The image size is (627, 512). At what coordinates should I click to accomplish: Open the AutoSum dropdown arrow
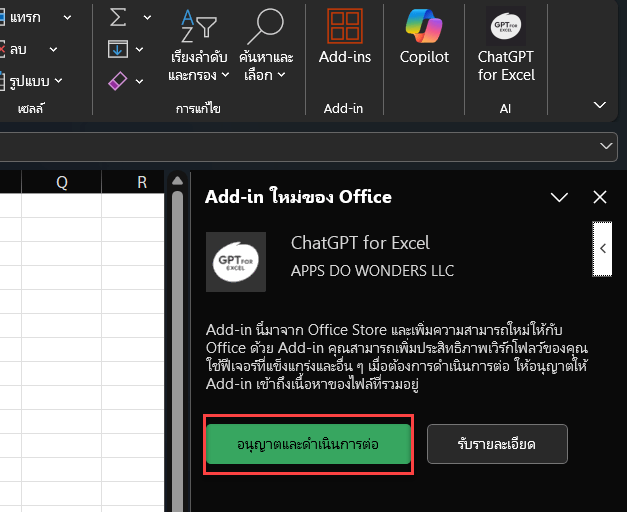coord(147,18)
